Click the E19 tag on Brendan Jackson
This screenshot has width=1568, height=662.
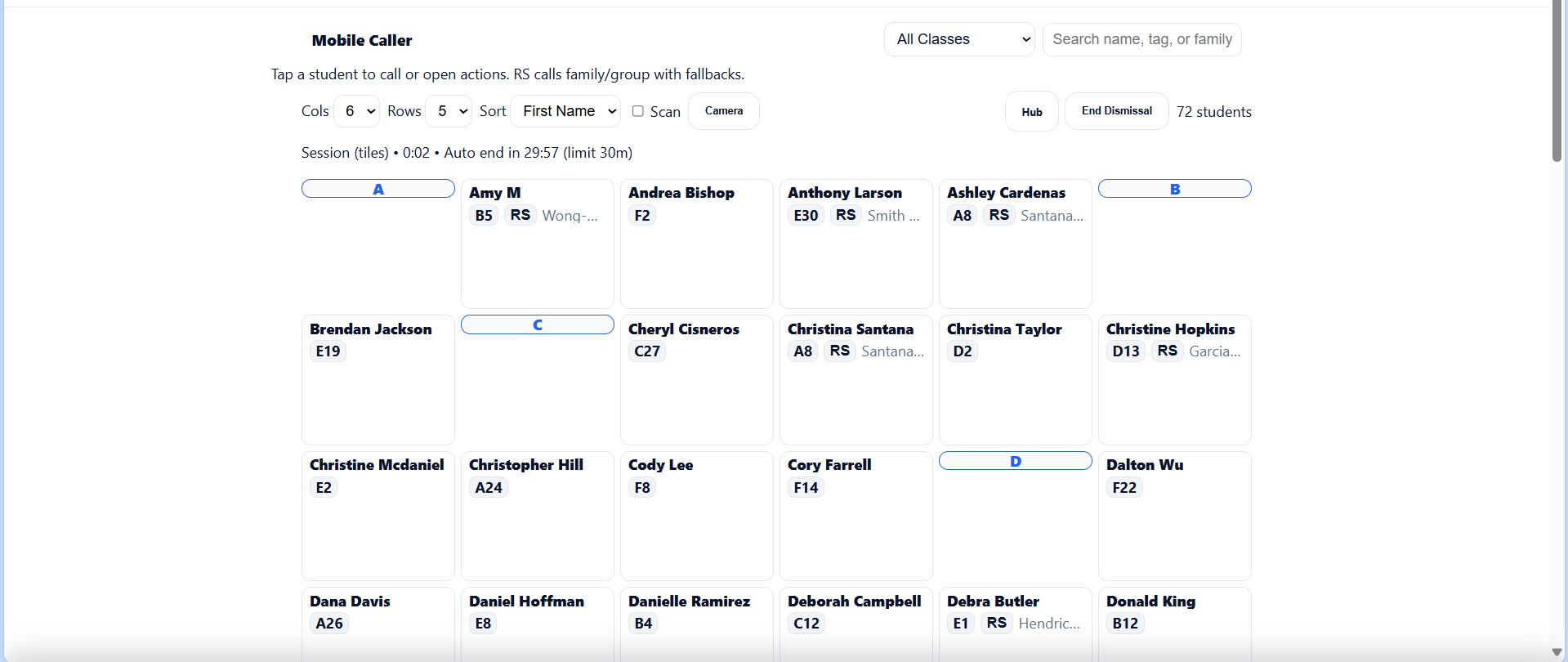[328, 351]
